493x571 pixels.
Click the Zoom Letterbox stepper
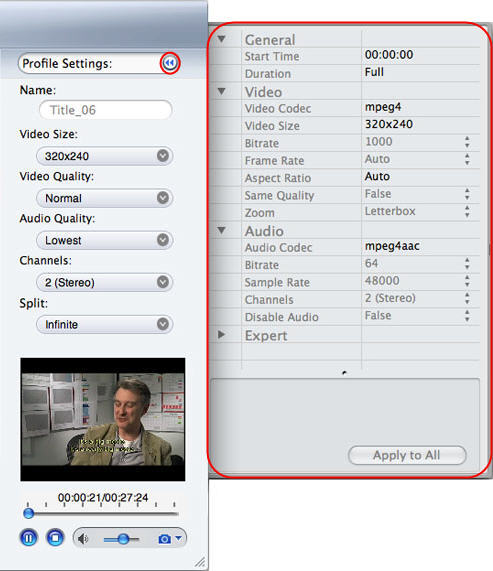pyautogui.click(x=467, y=211)
